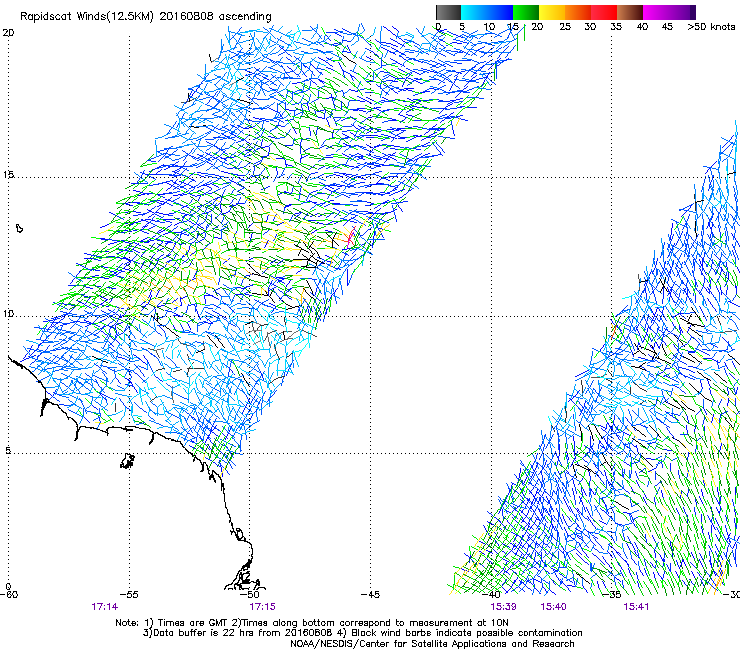Select the '15:39' overpass time label

[503, 607]
